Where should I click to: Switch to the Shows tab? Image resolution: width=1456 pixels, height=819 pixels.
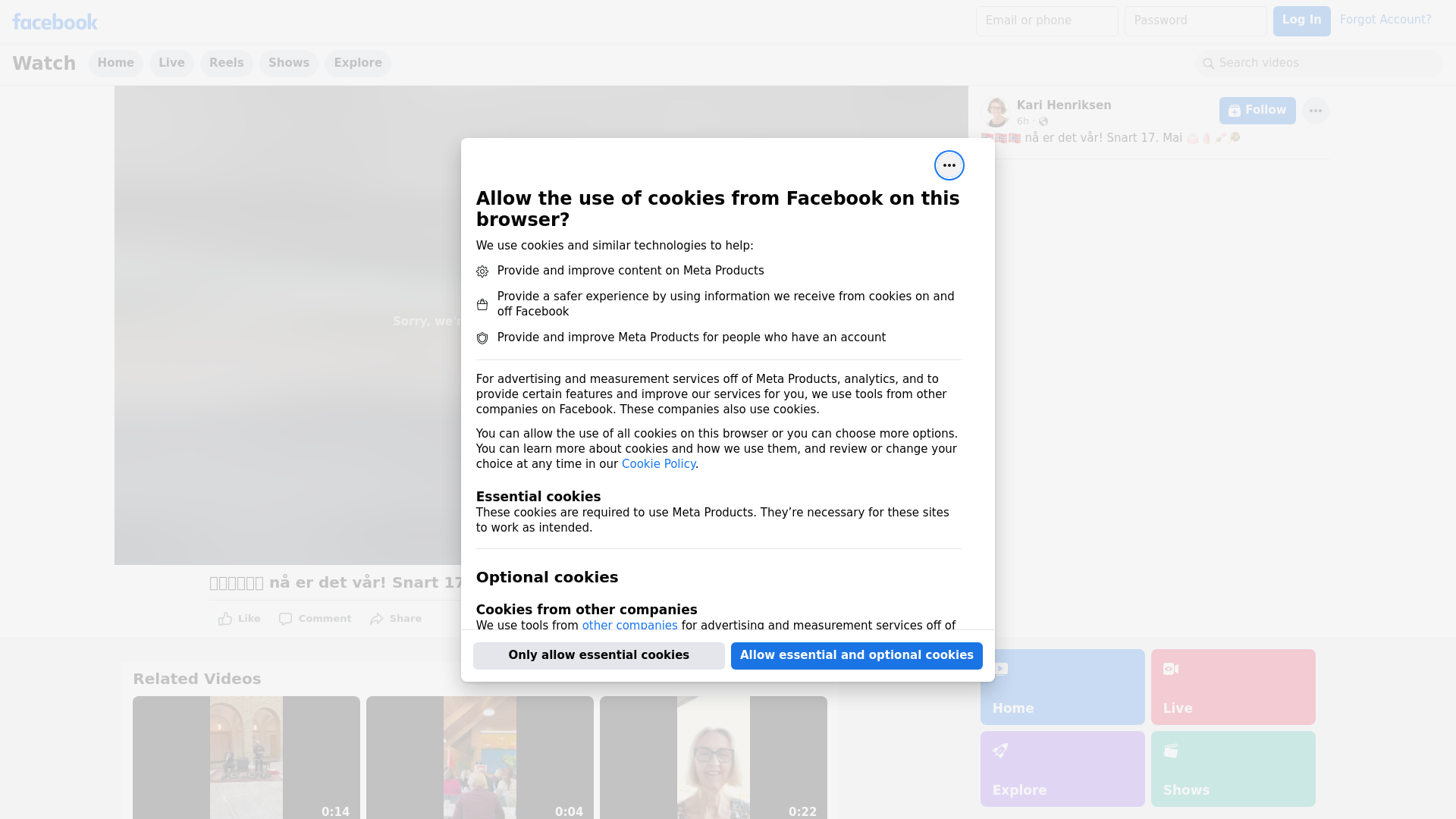[288, 63]
